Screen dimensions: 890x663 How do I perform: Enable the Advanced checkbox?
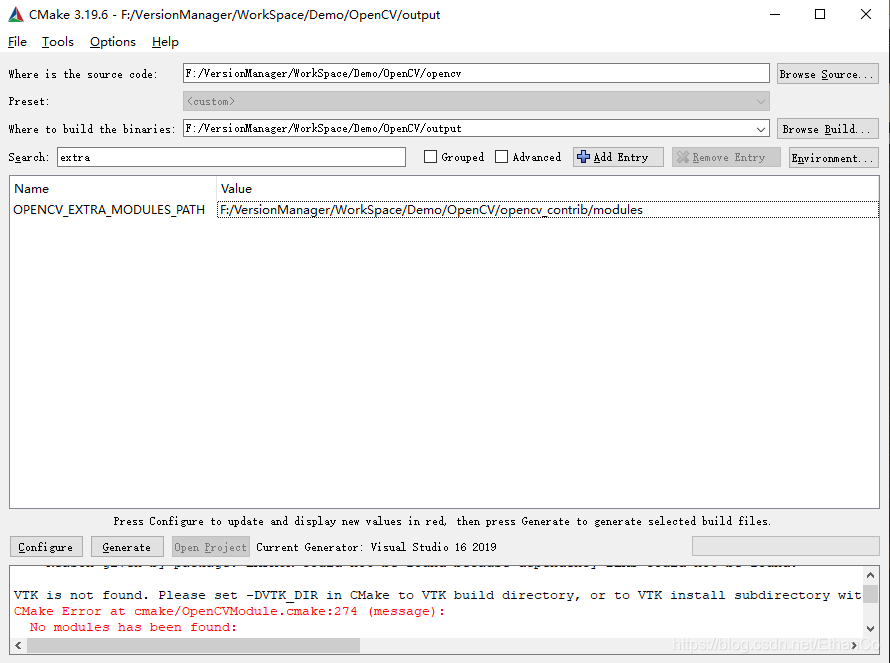click(x=501, y=157)
